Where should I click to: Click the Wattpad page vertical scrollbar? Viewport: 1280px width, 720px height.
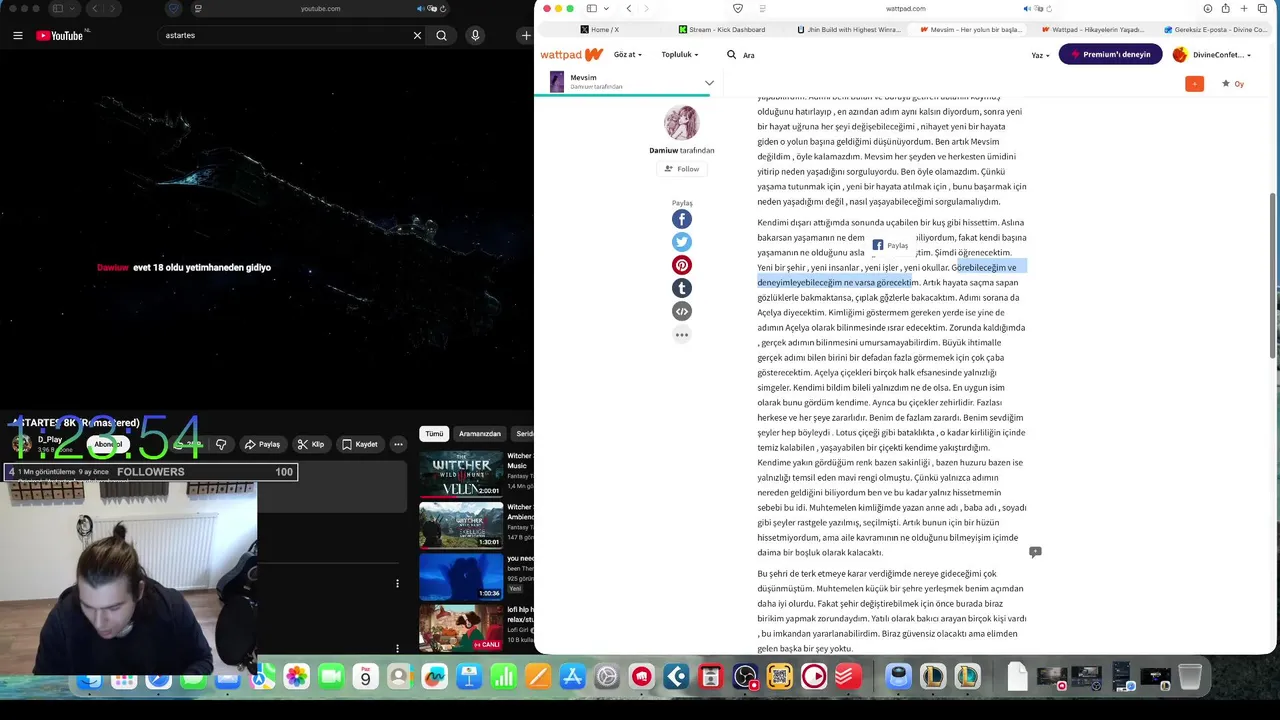1273,275
